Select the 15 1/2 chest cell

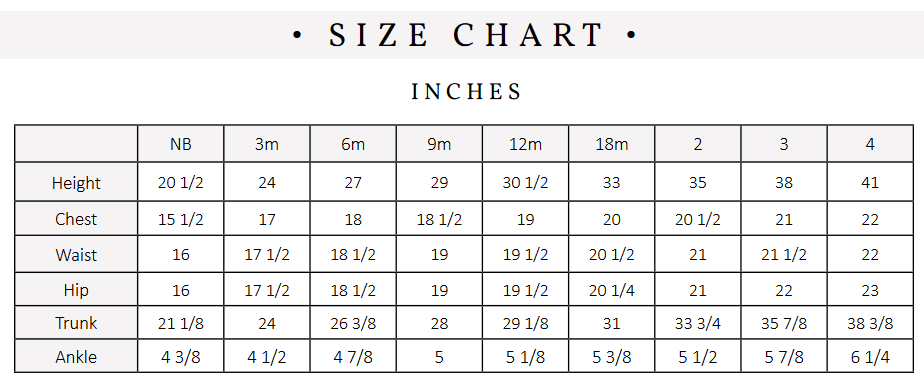point(181,219)
